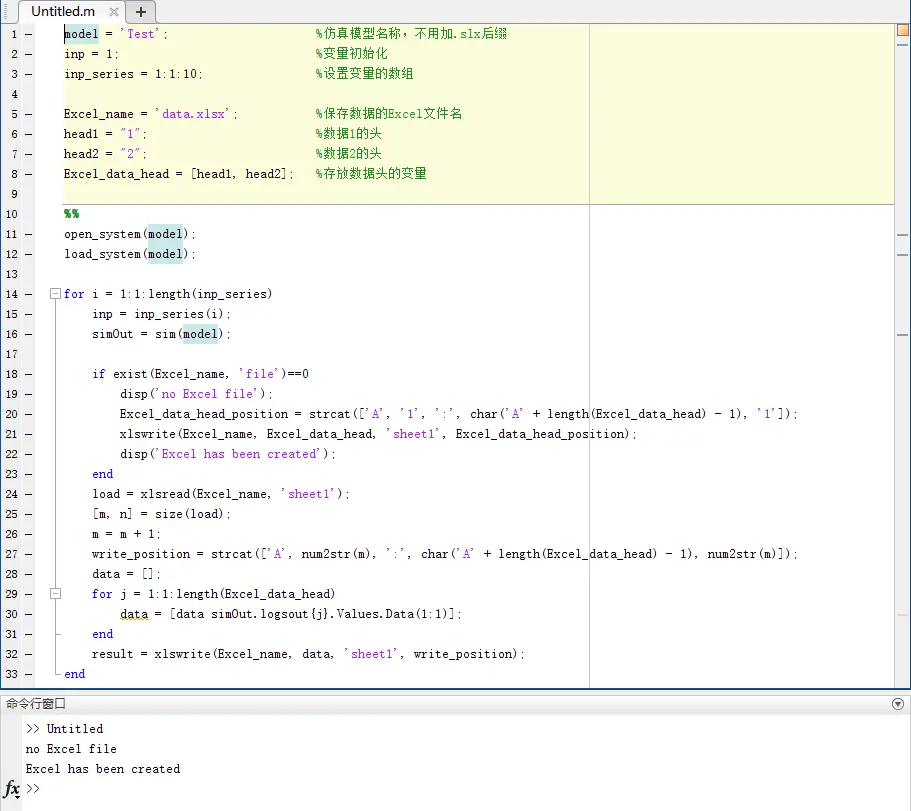Click the if exist(Excel_name, 'file')==0 line
This screenshot has width=911, height=811.
click(x=200, y=374)
